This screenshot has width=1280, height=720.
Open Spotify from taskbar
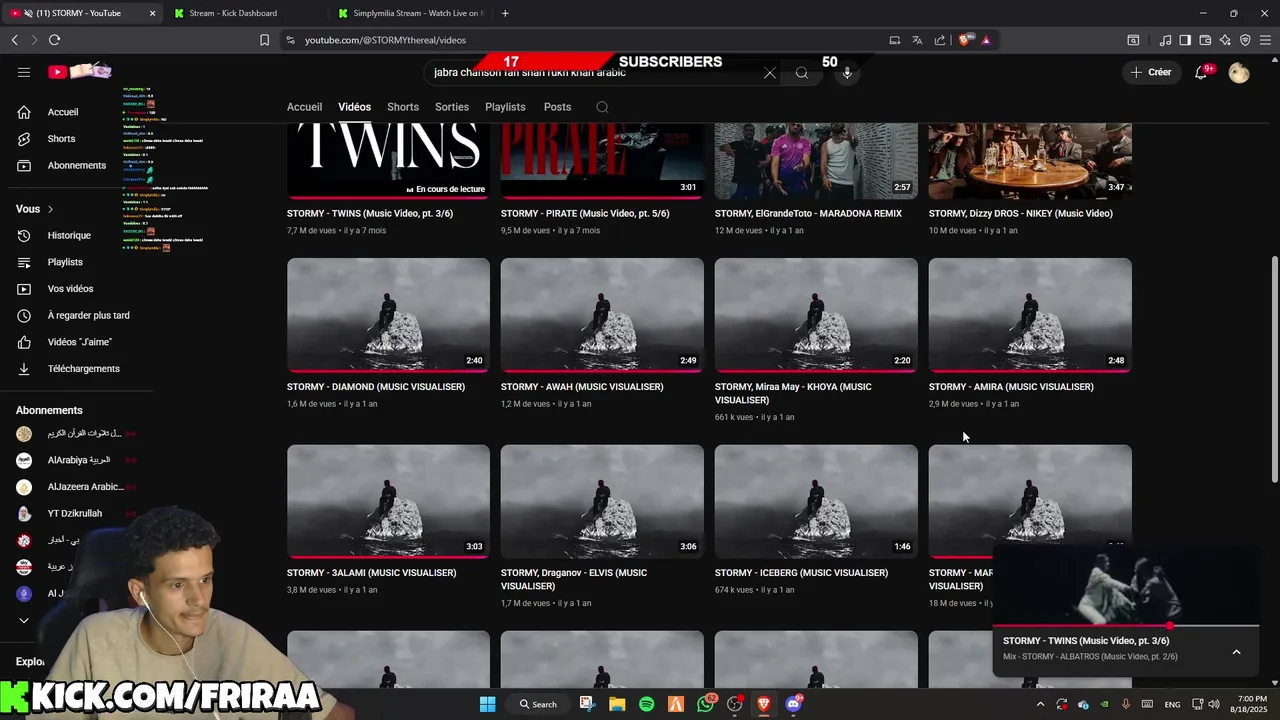pos(646,704)
